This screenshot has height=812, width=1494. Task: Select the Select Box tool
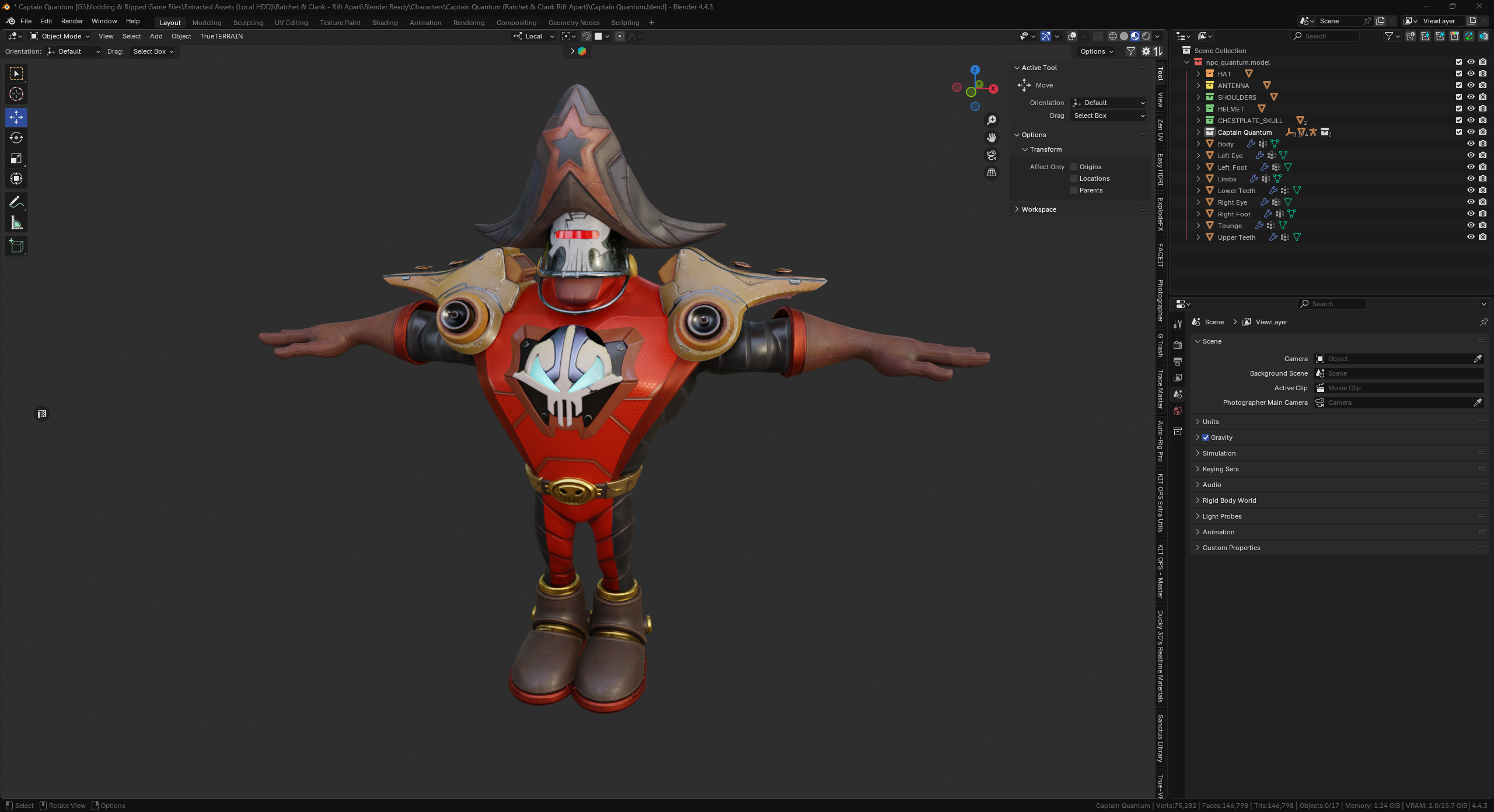(16, 73)
